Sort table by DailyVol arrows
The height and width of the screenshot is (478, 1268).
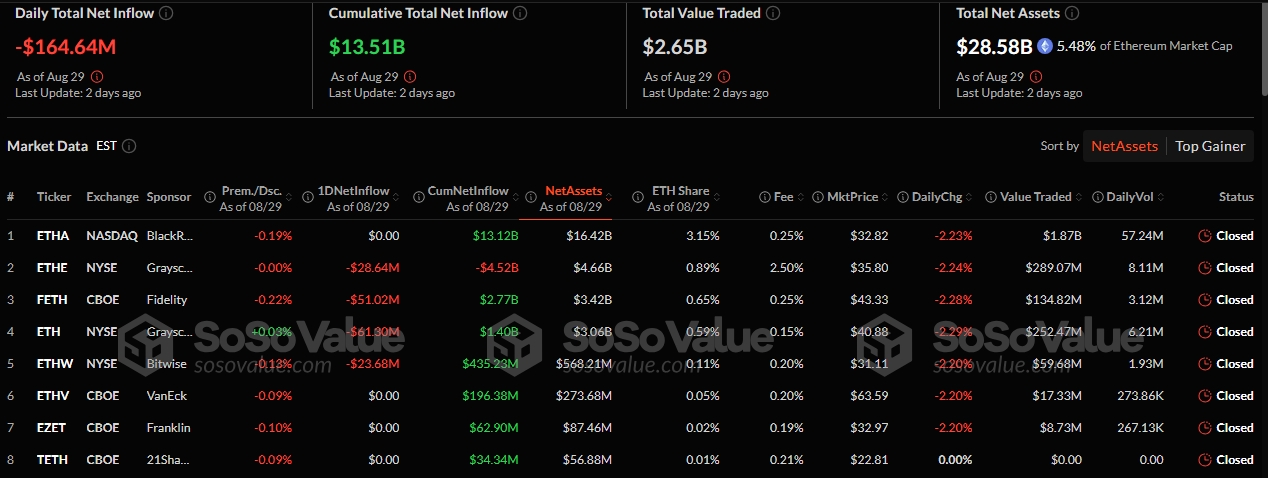[1159, 197]
